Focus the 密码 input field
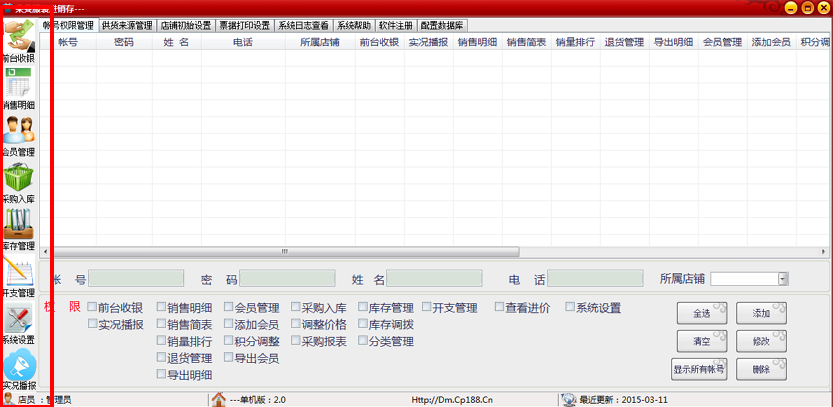The image size is (833, 407). pyautogui.click(x=287, y=278)
